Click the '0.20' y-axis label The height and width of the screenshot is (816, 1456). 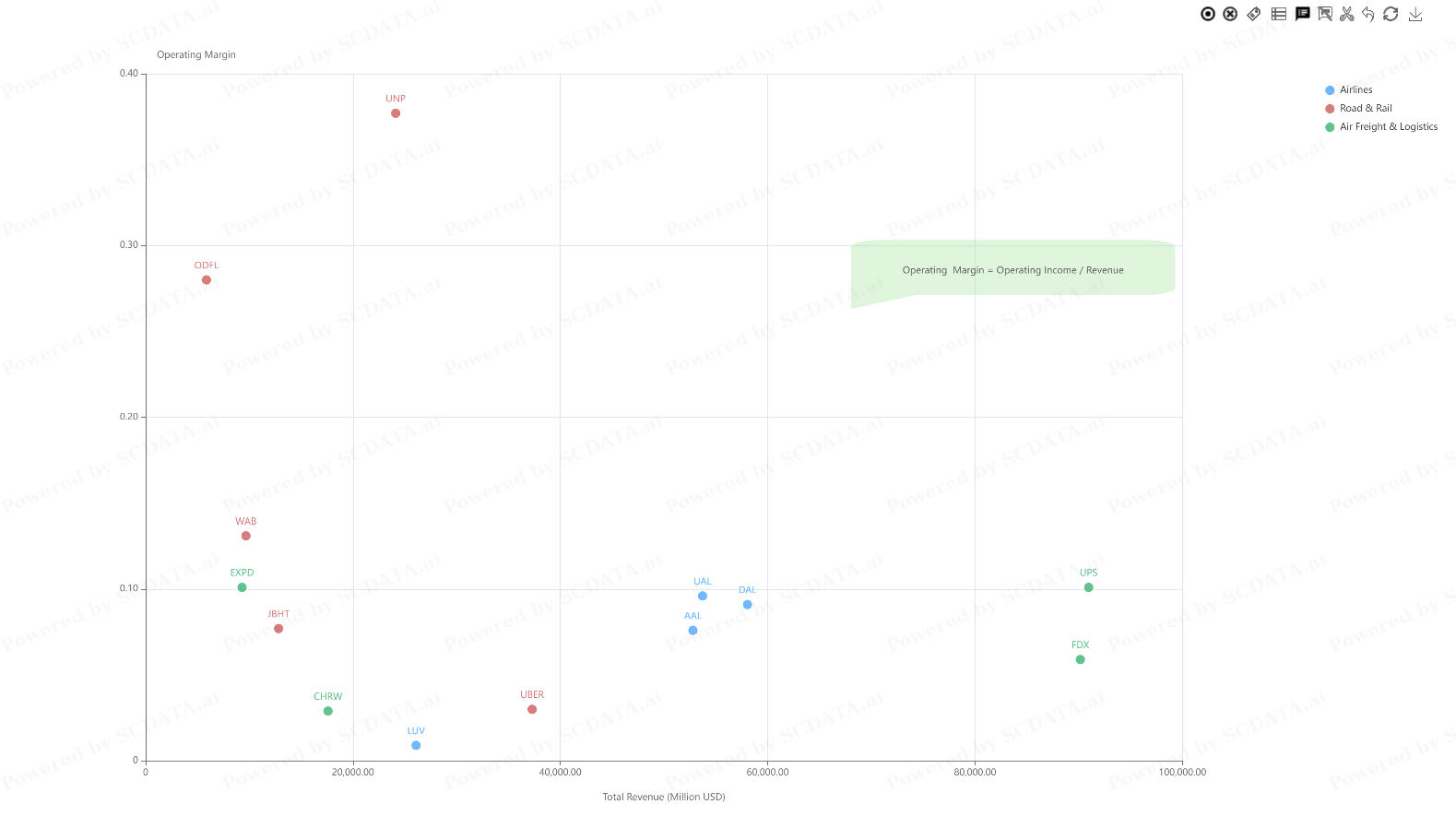[129, 417]
